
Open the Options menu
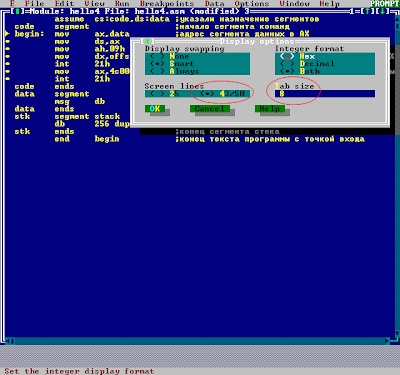coord(252,4)
